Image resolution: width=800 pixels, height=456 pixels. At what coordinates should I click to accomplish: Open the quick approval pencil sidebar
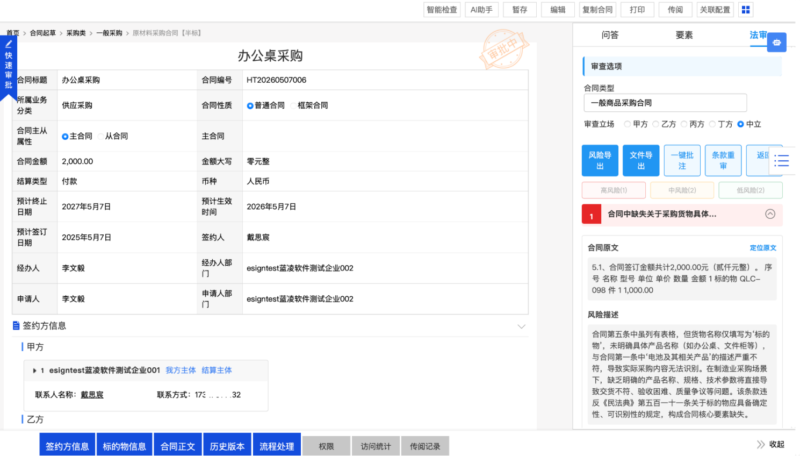(9, 65)
